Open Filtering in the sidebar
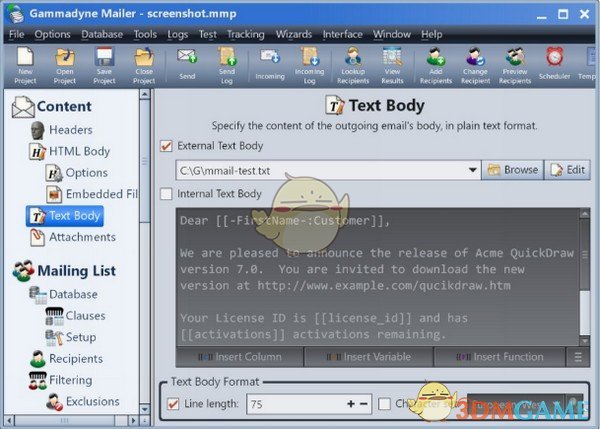The image size is (600, 429). (x=60, y=380)
